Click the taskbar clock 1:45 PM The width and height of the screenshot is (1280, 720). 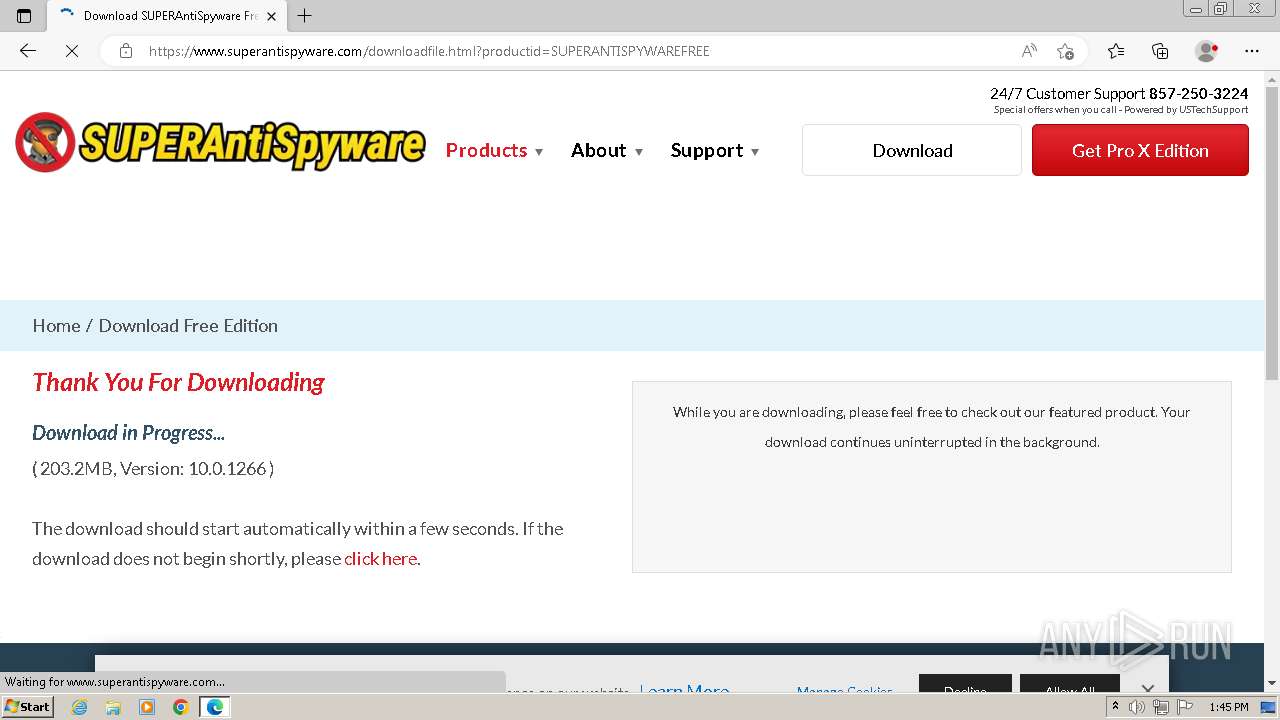(1228, 707)
